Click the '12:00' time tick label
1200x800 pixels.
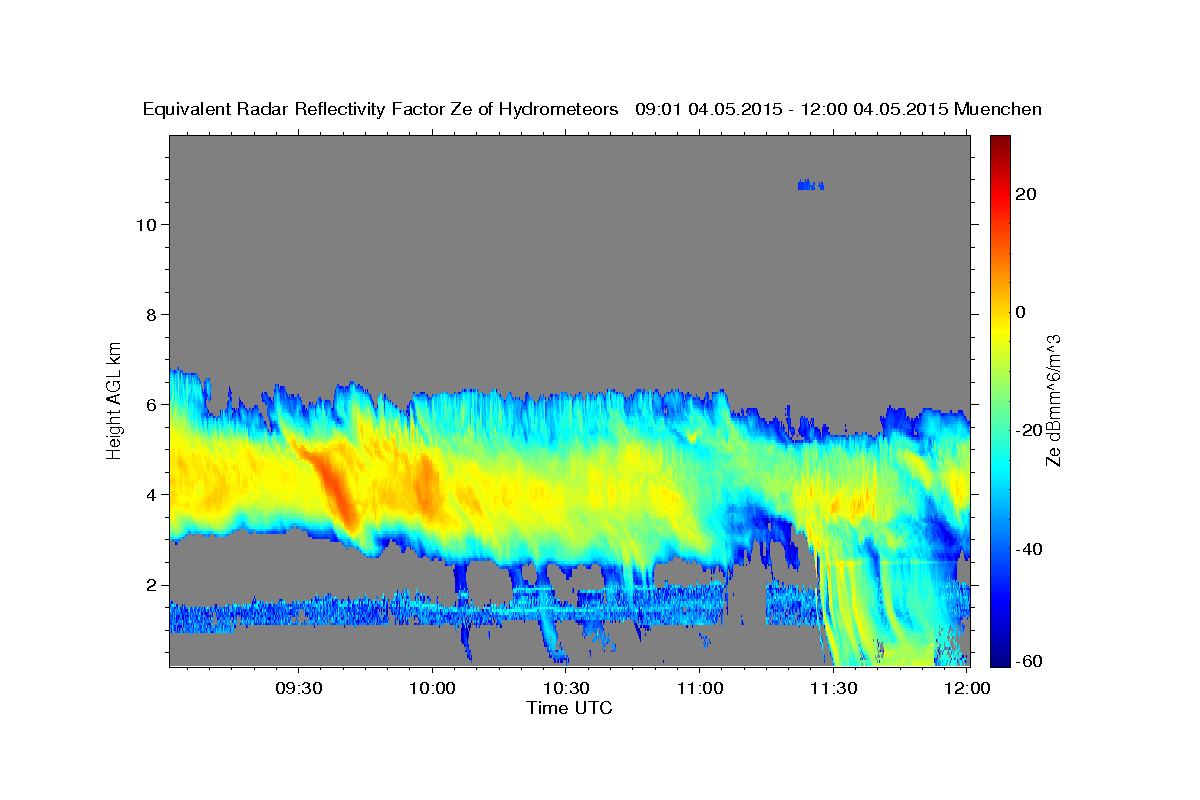[968, 688]
